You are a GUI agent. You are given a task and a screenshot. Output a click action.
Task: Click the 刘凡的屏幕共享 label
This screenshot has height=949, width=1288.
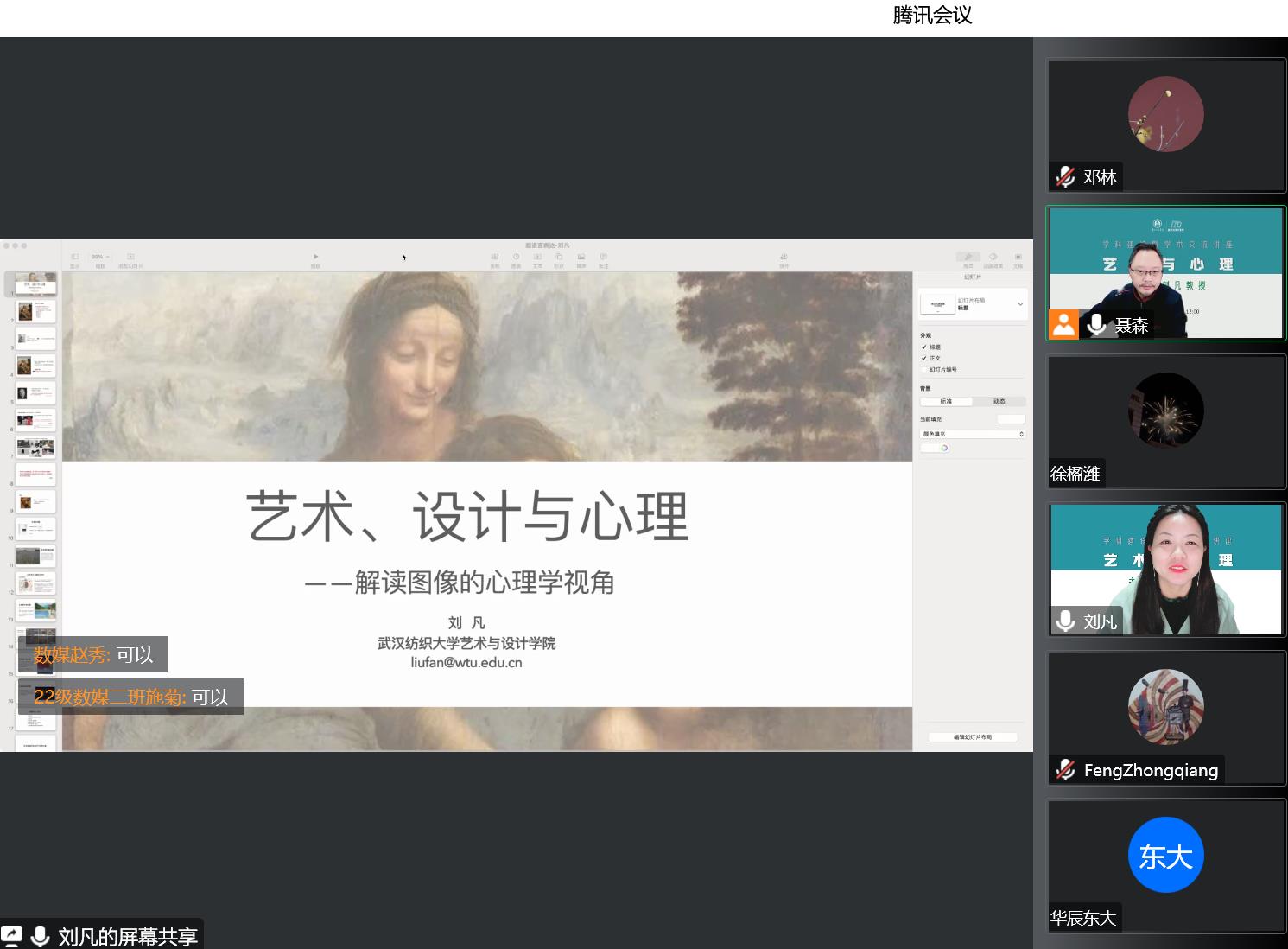point(128,937)
